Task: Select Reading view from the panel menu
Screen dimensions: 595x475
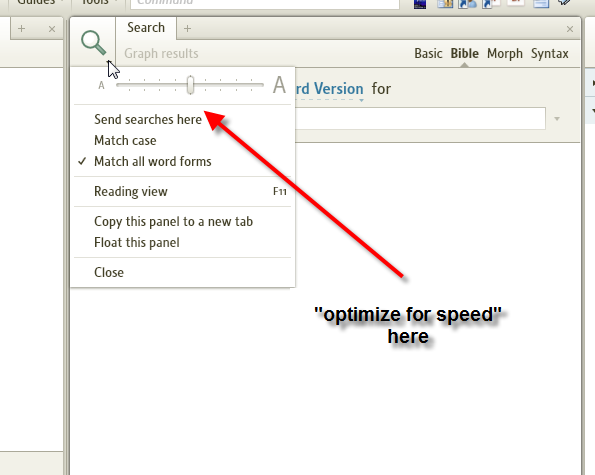Action: tap(131, 191)
